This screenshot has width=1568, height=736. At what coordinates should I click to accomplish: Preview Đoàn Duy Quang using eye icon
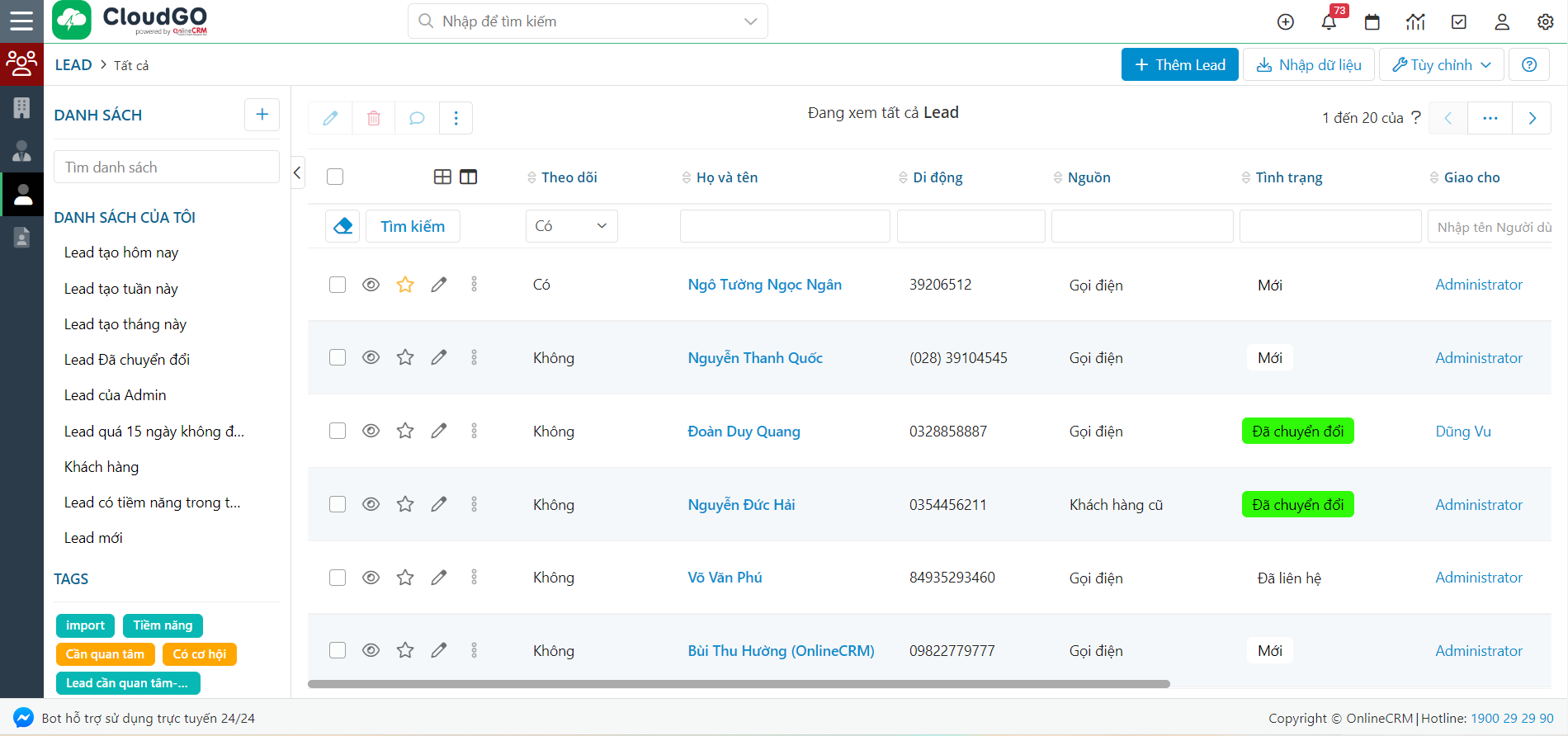[x=371, y=431]
